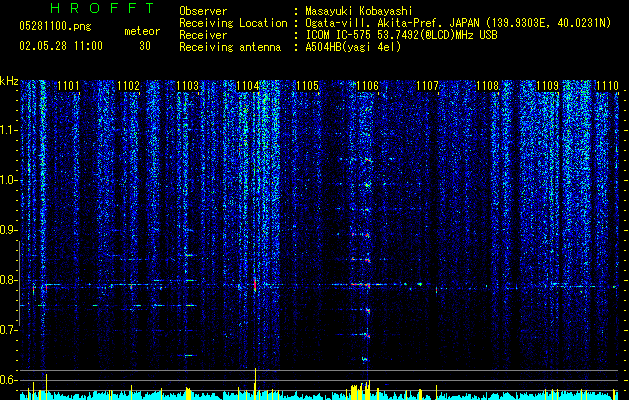Click the 1102 time marker
The width and height of the screenshot is (629, 400).
coord(128,86)
